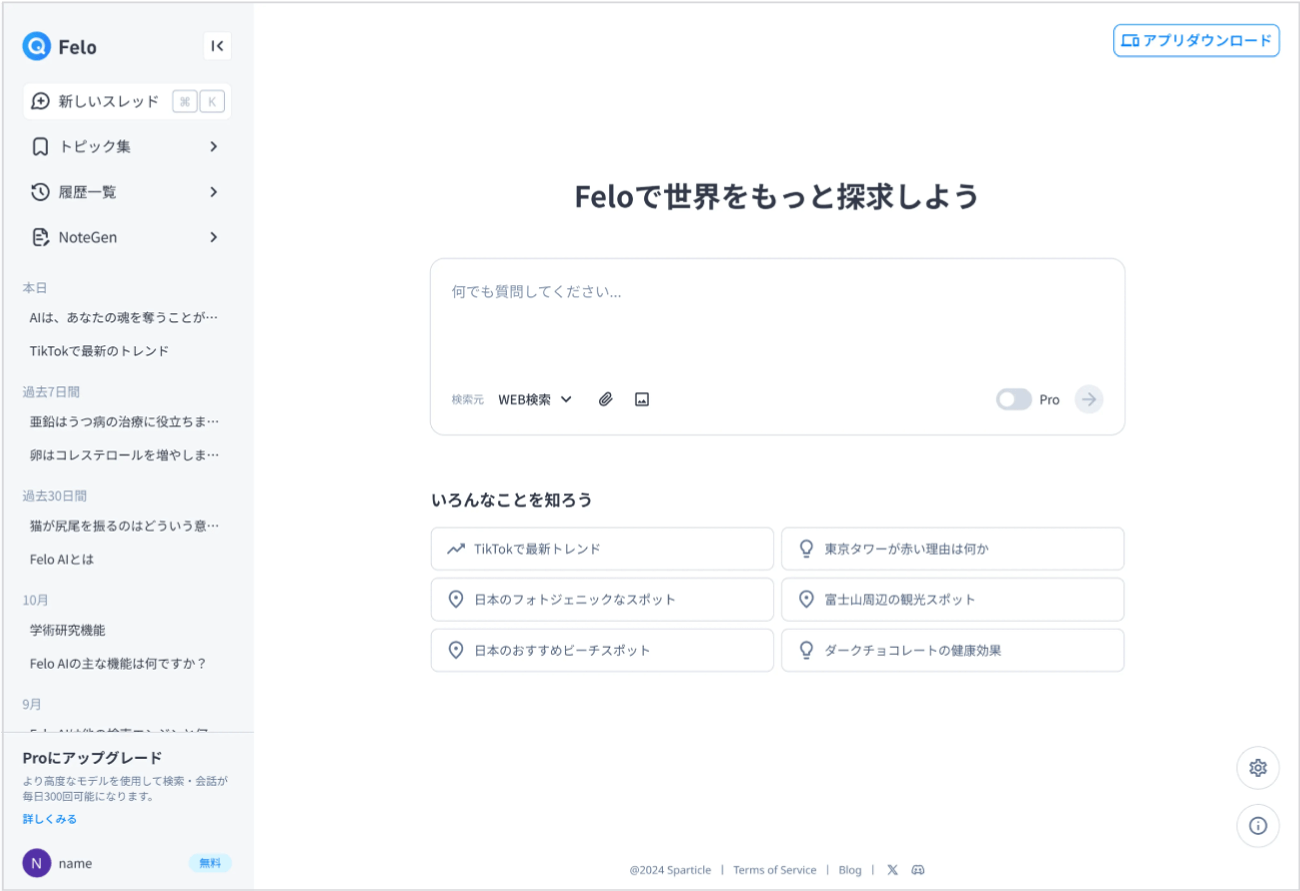
Task: Click the アプリダウンロード button
Action: point(1196,40)
